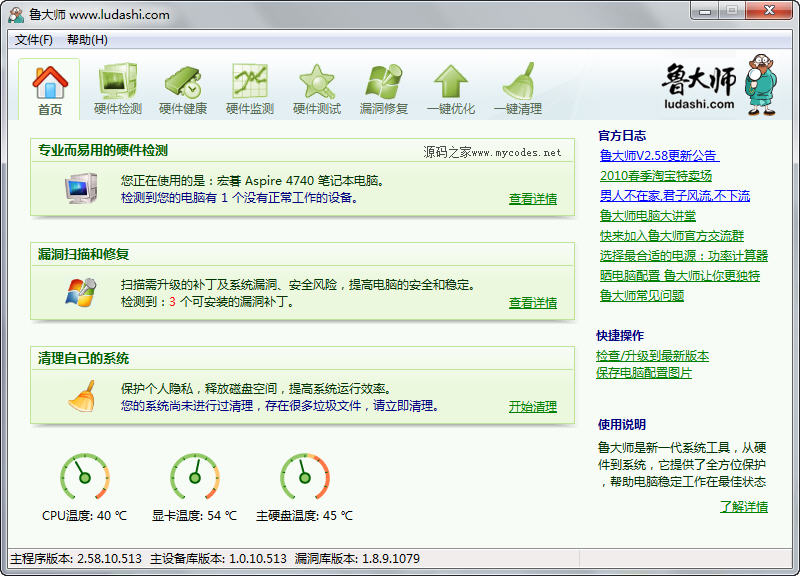Click the broom icon in 清理自己的系统 panel
This screenshot has height=576, width=800.
tap(82, 396)
